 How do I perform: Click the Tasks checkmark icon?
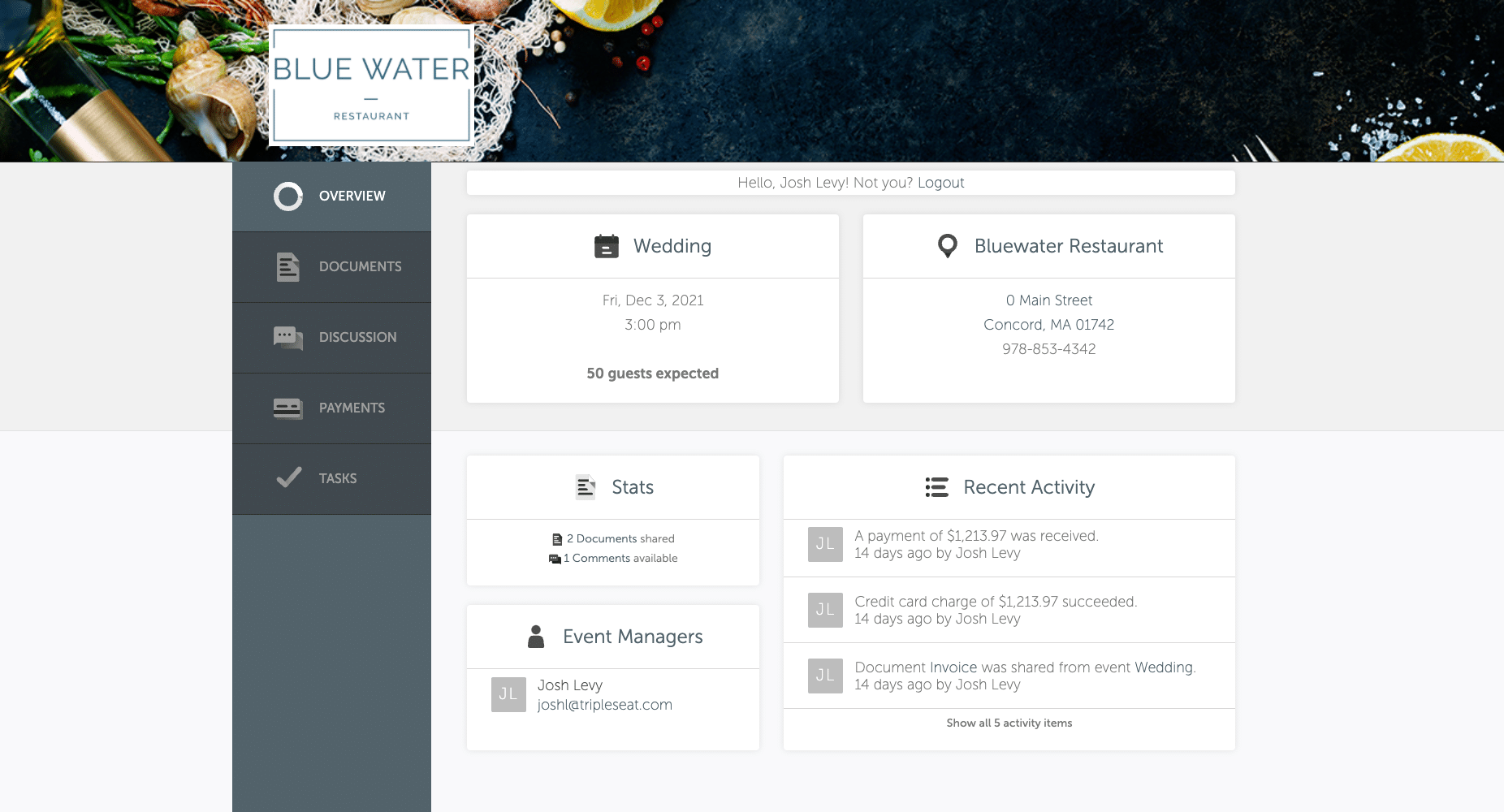(288, 477)
